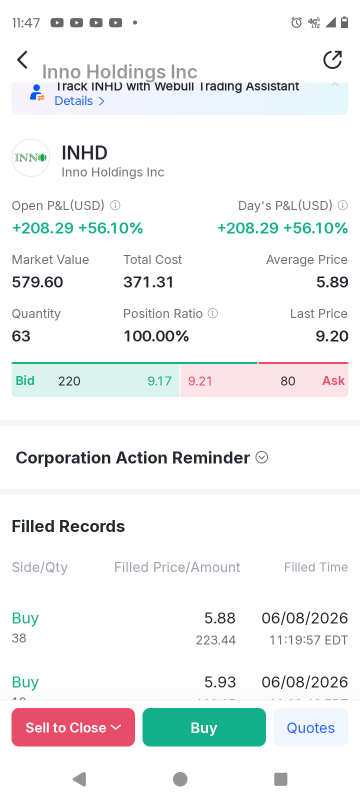This screenshot has width=360, height=800.
Task: Open the Details link in banner
Action: pos(80,101)
